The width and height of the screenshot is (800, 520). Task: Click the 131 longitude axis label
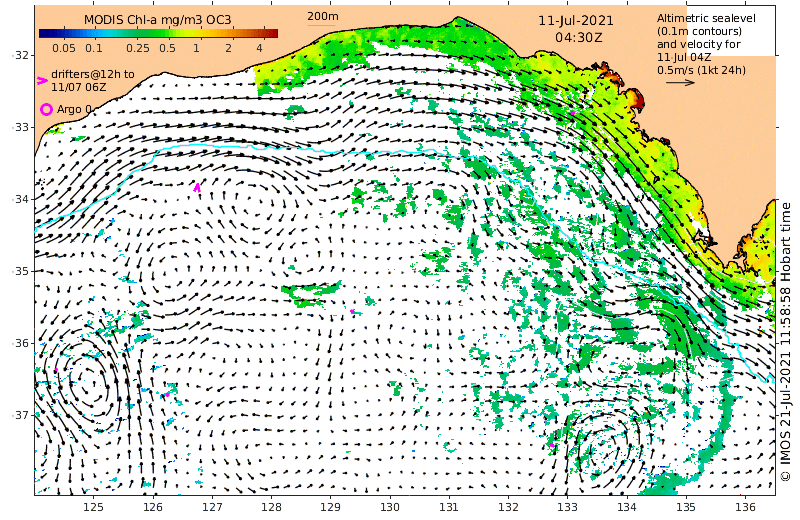[x=449, y=507]
